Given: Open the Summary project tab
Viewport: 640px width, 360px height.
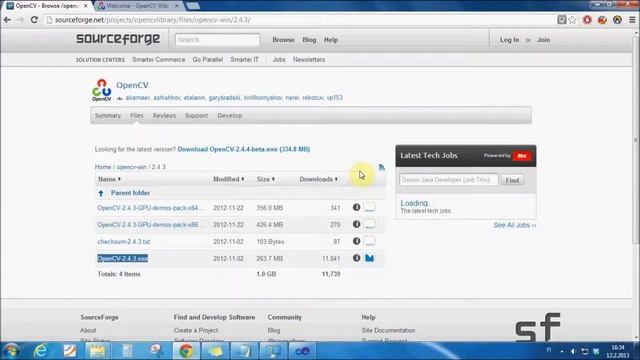Looking at the screenshot, I should tap(108, 116).
